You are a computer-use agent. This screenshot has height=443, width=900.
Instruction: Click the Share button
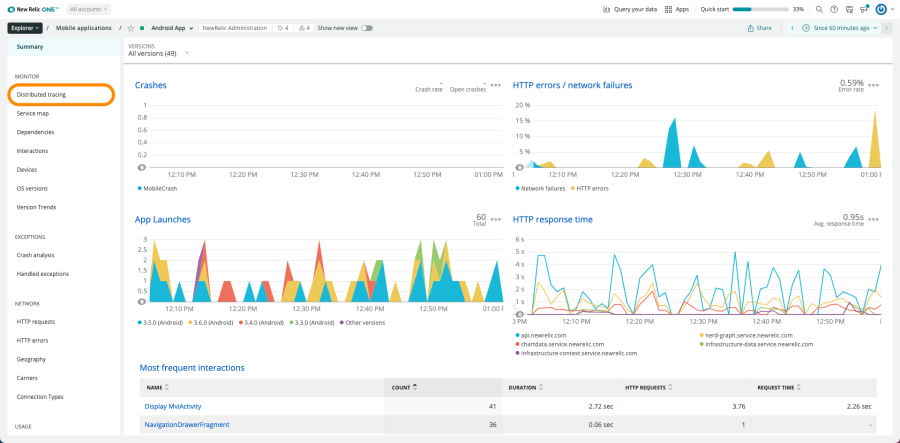(x=760, y=28)
